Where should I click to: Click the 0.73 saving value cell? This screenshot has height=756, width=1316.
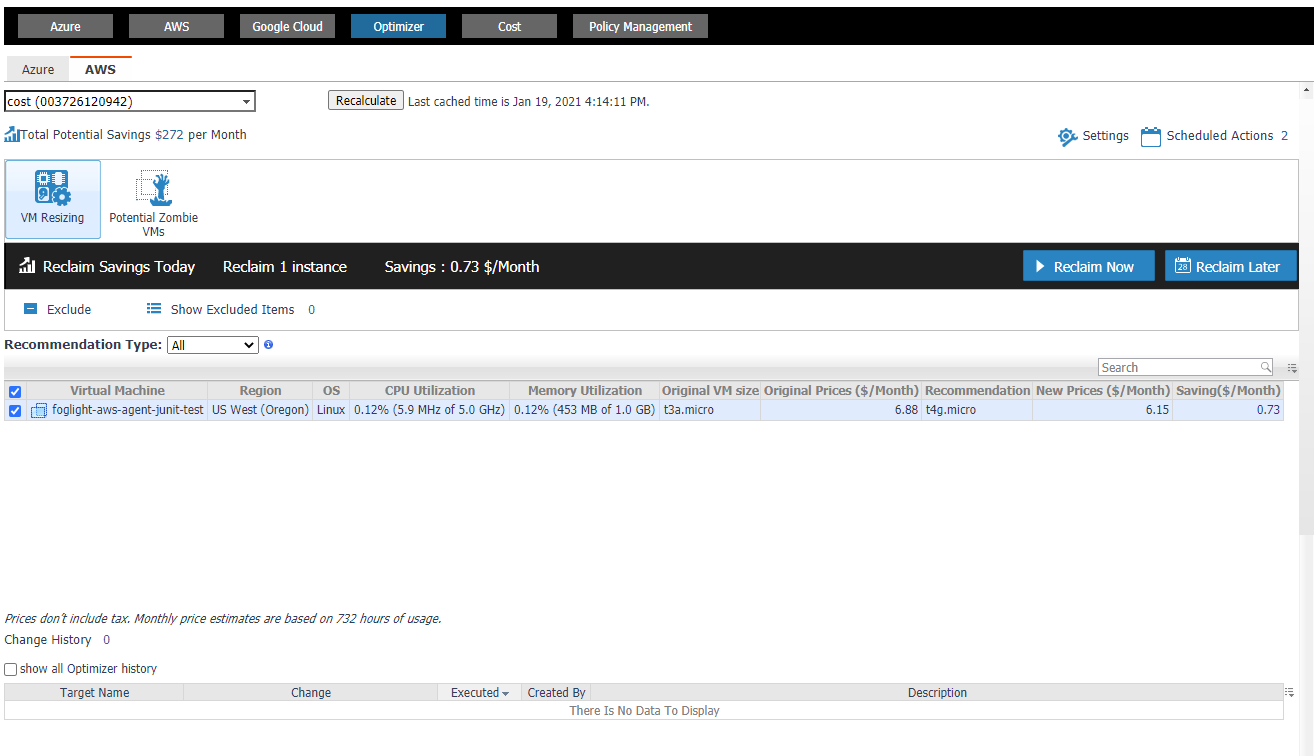[x=1228, y=410]
